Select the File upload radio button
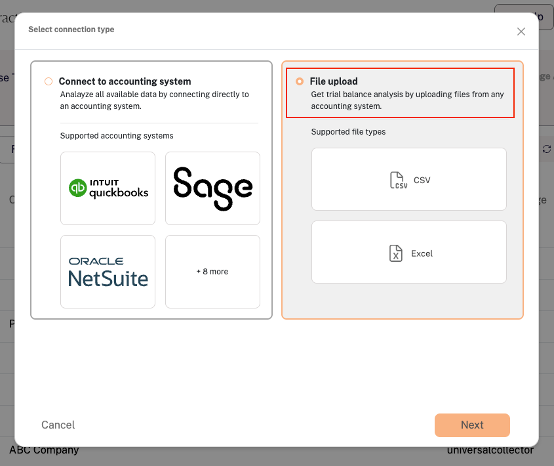 pyautogui.click(x=300, y=81)
